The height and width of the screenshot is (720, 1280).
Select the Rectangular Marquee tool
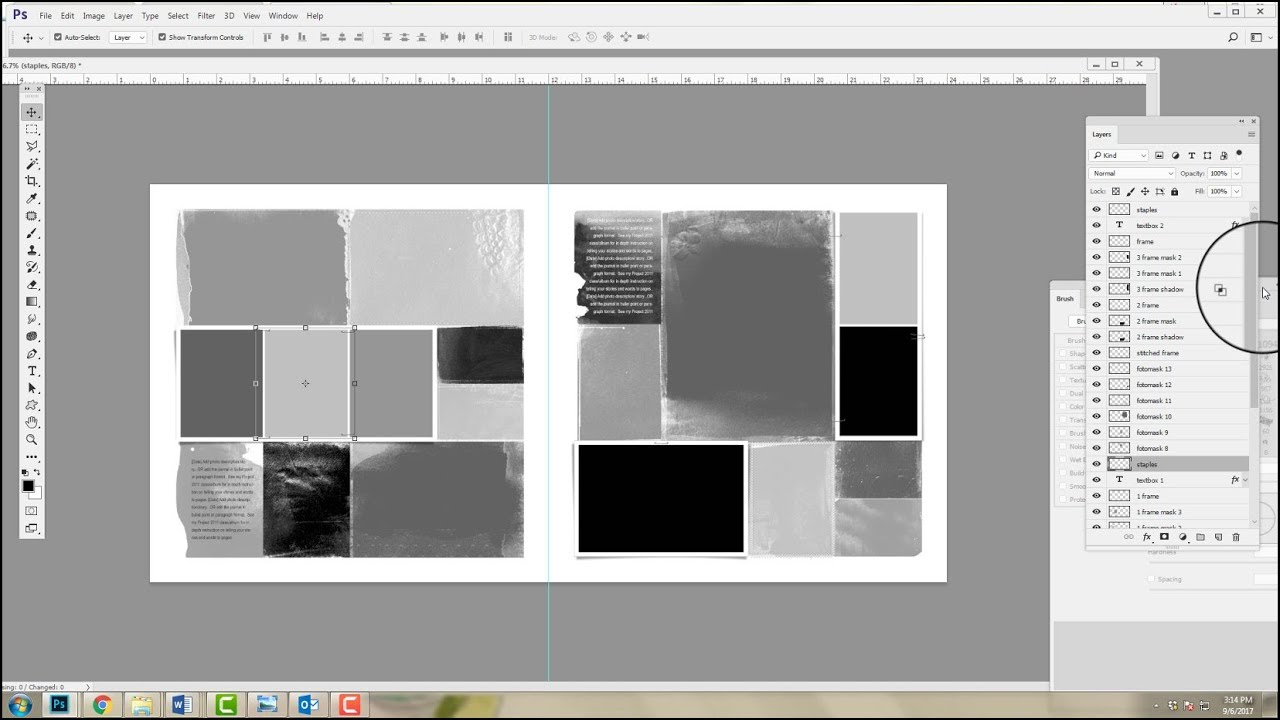tap(32, 129)
